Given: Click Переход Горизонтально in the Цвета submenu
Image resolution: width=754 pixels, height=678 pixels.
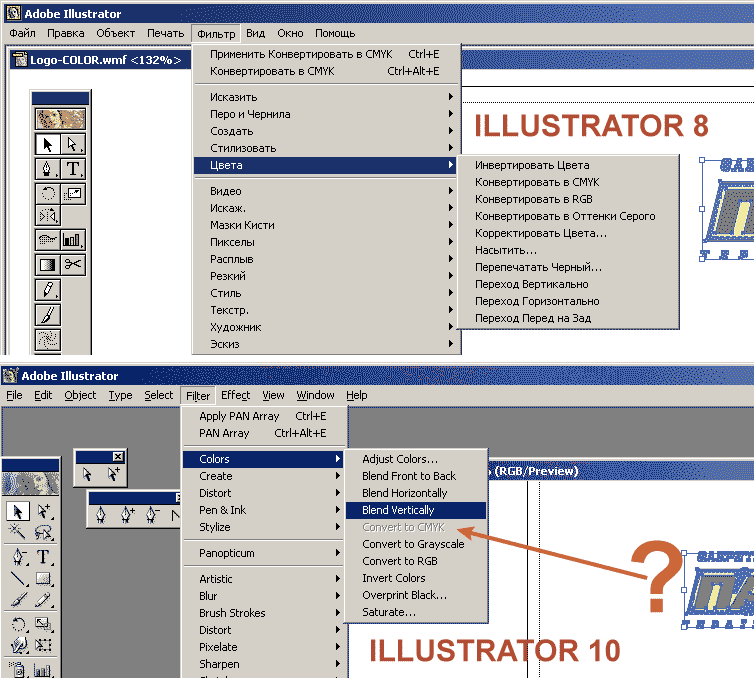Looking at the screenshot, I should click(568, 301).
